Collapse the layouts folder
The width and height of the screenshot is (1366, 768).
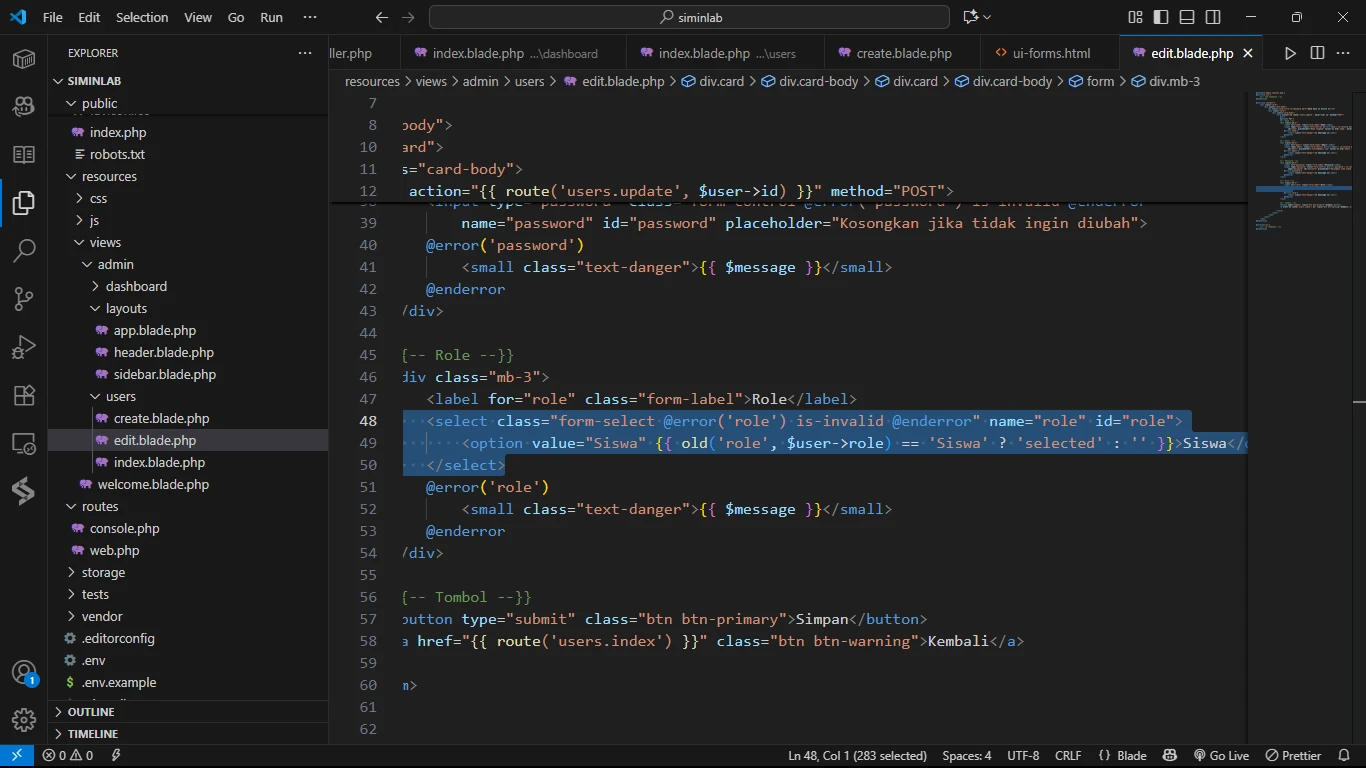click(x=126, y=308)
